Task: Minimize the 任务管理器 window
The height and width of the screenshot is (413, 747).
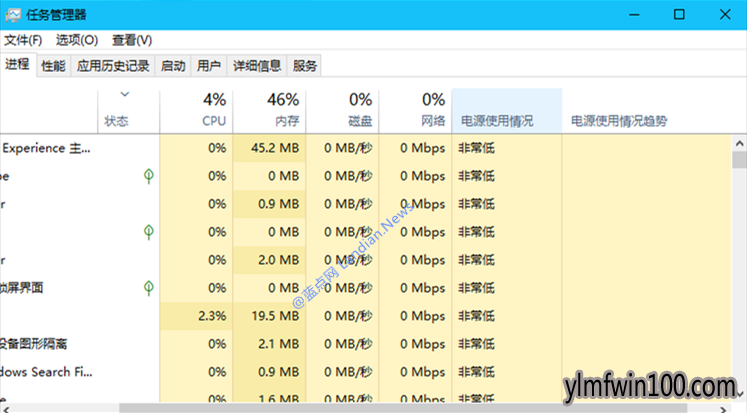Action: (x=634, y=15)
